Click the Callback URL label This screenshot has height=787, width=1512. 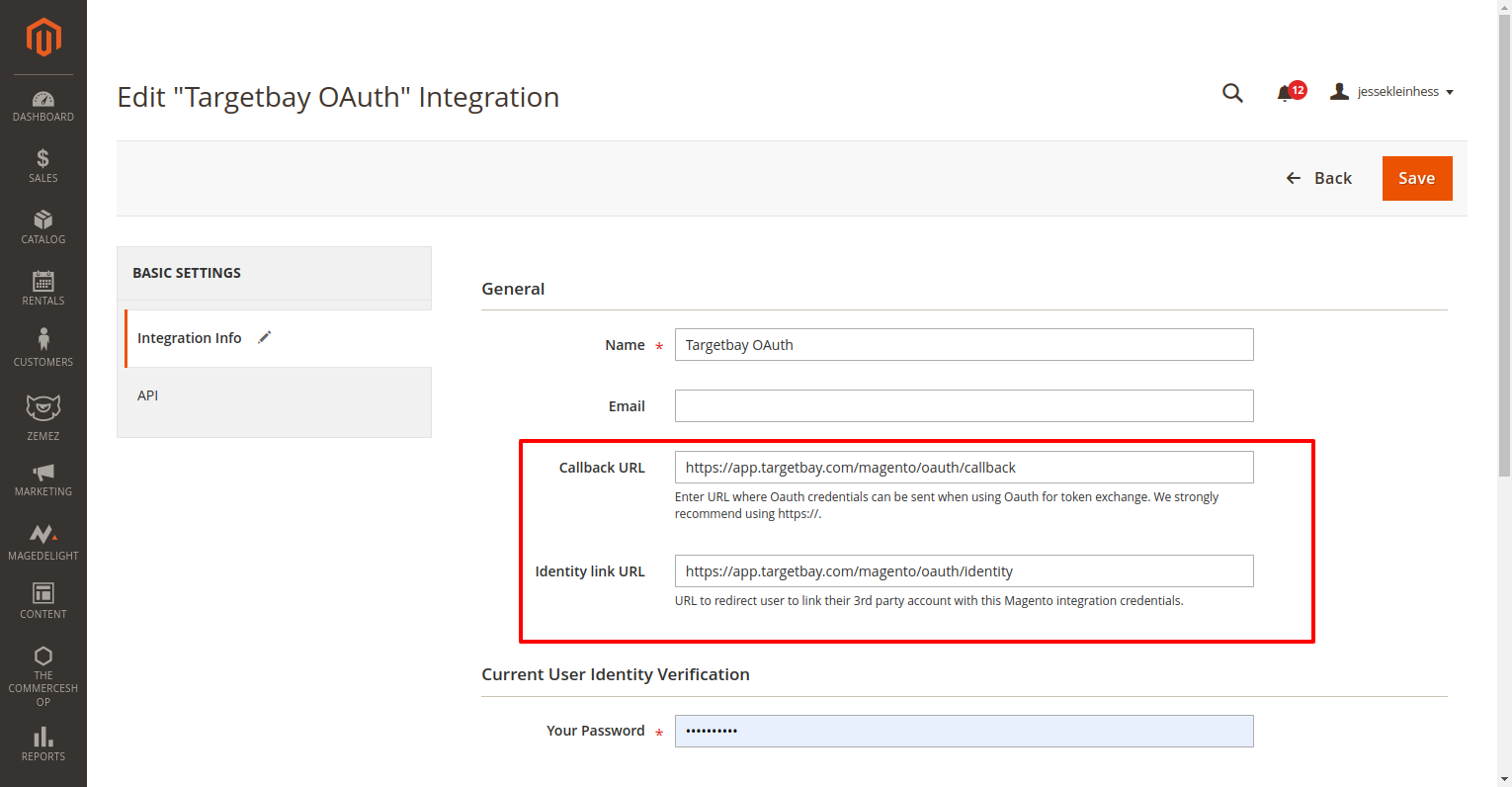click(x=602, y=468)
